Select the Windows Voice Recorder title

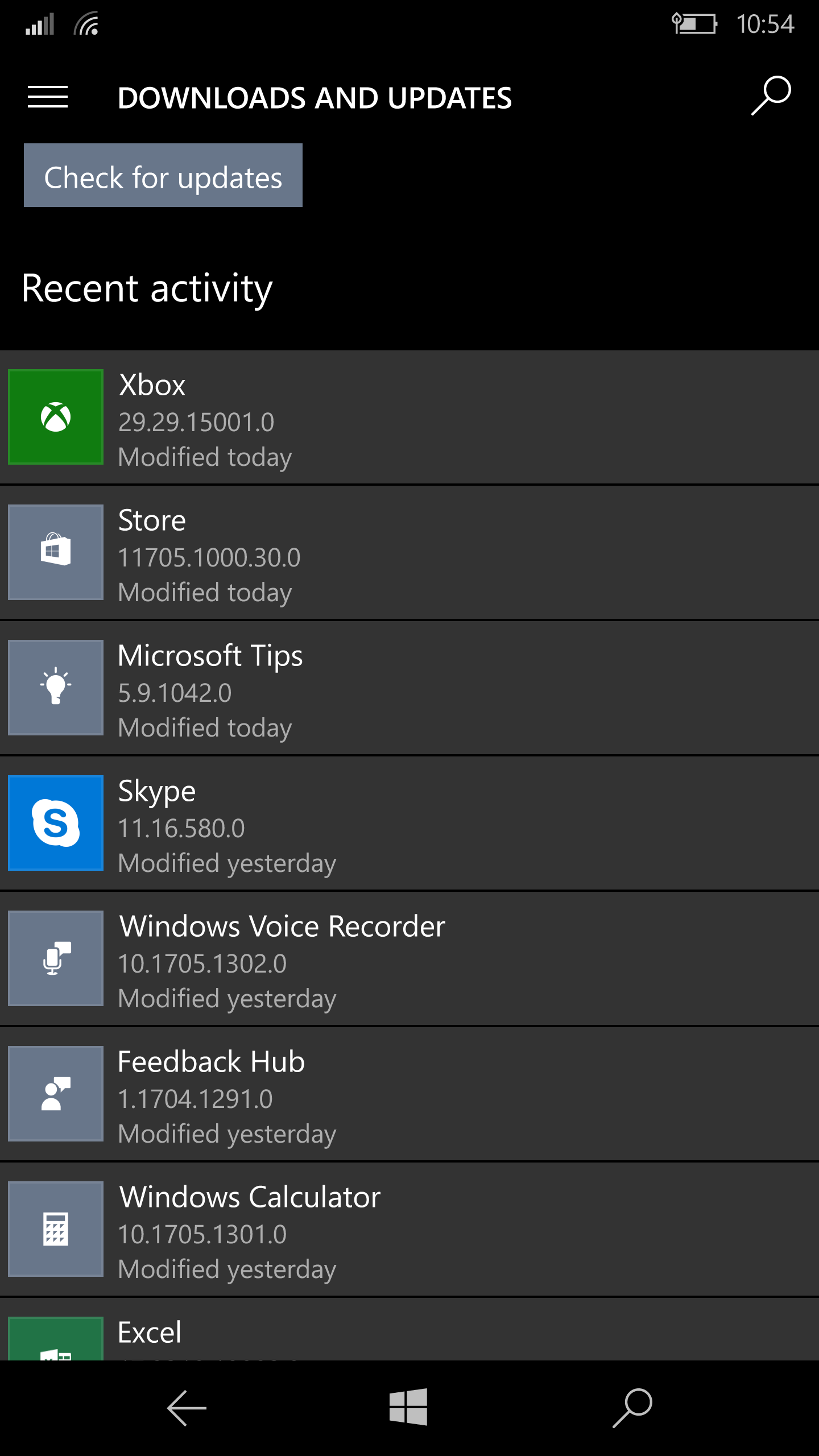pos(282,926)
